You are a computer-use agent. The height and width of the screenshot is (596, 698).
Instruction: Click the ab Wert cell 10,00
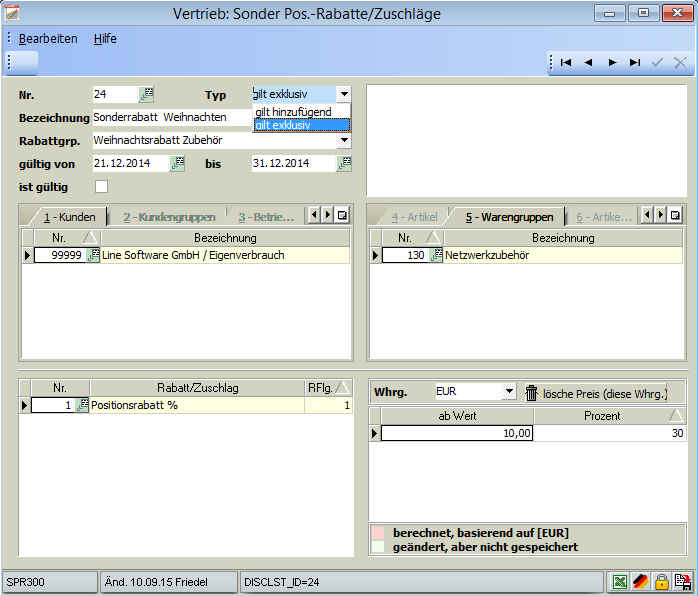tap(457, 433)
